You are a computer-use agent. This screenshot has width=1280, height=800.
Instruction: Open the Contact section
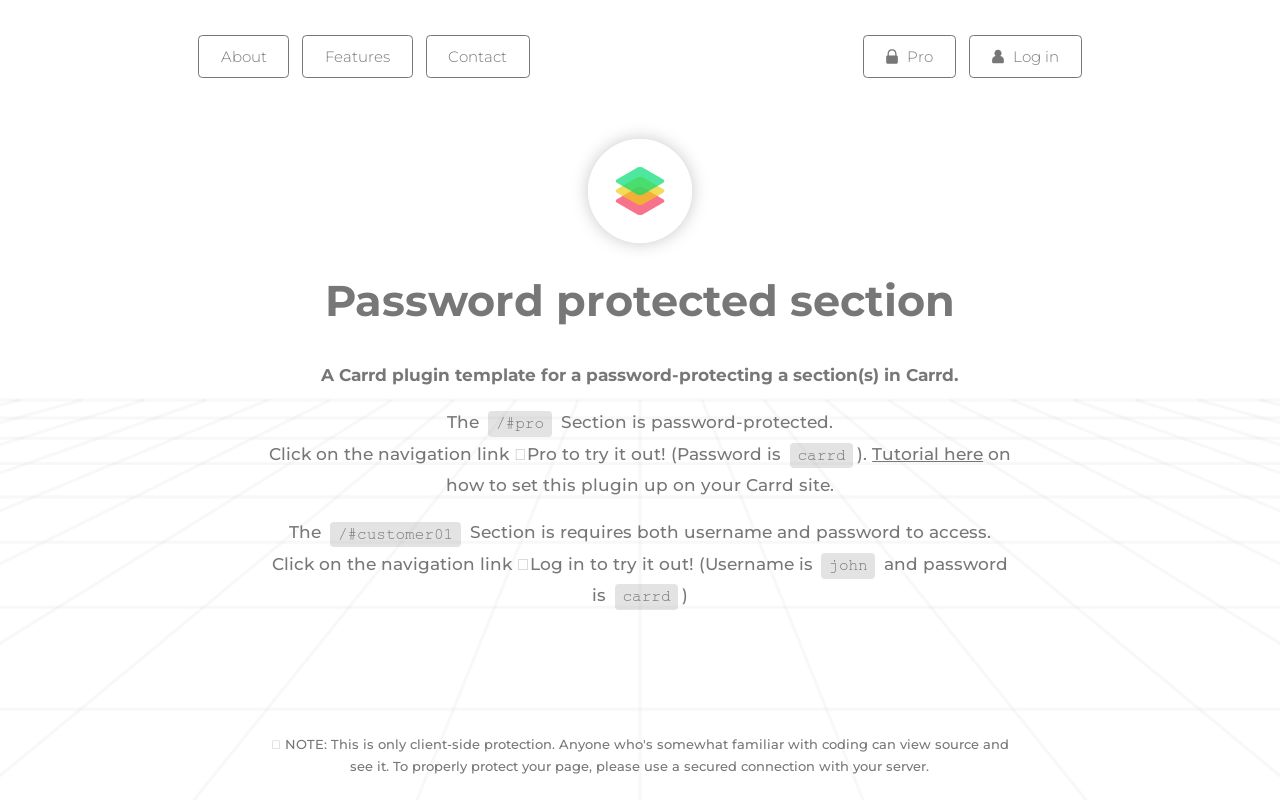pos(477,57)
